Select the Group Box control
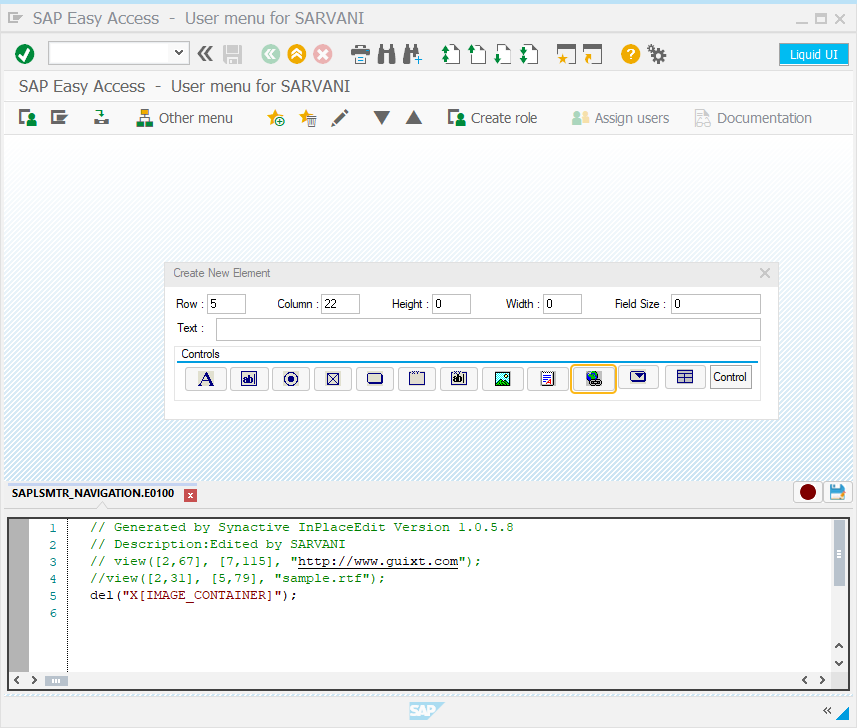 click(x=417, y=378)
